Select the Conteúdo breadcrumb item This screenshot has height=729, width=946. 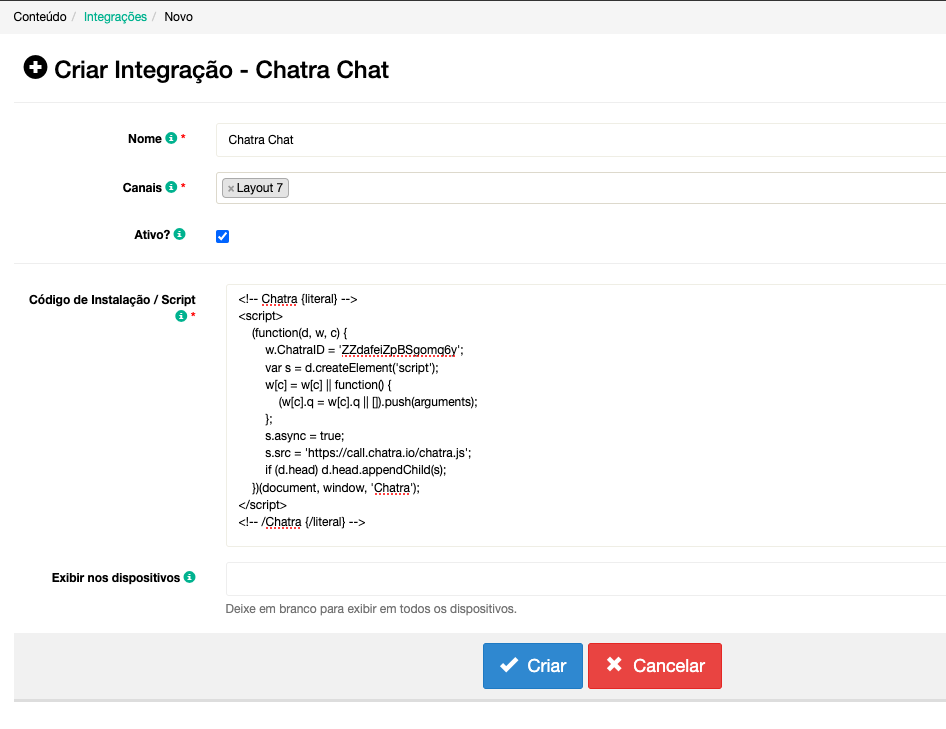coord(40,17)
